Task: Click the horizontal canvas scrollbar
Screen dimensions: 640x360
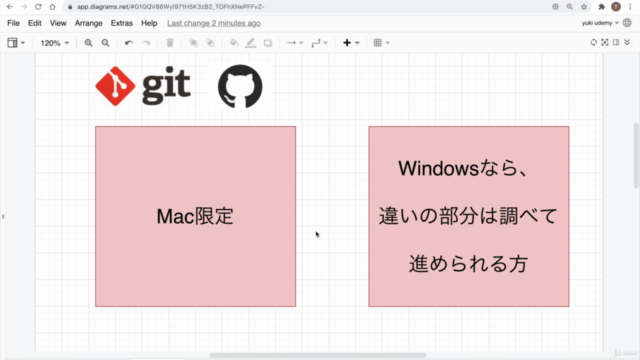Action: pyautogui.click(x=318, y=355)
